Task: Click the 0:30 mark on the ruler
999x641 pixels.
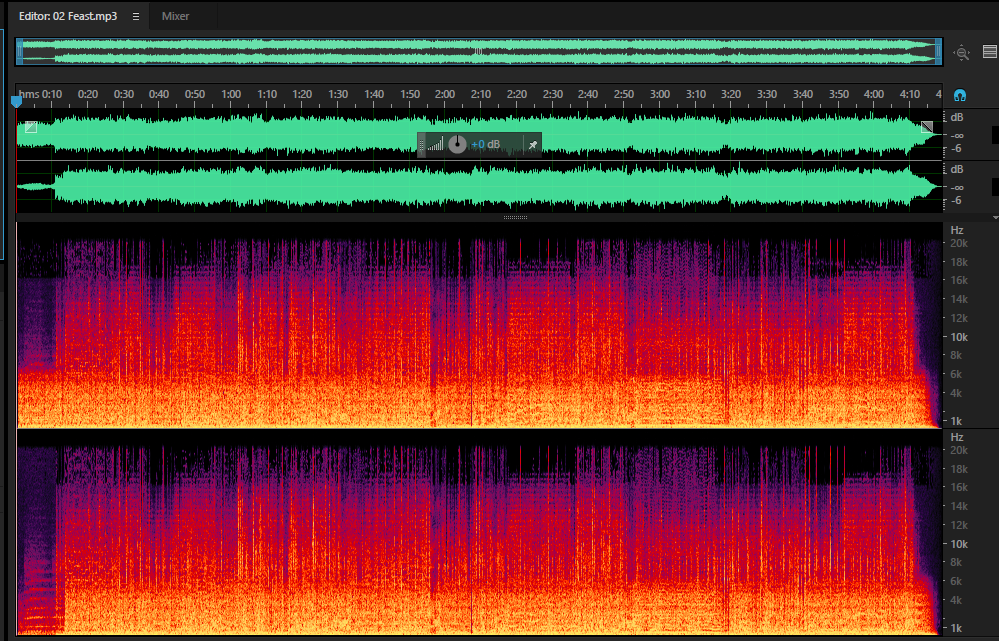Action: coord(124,94)
